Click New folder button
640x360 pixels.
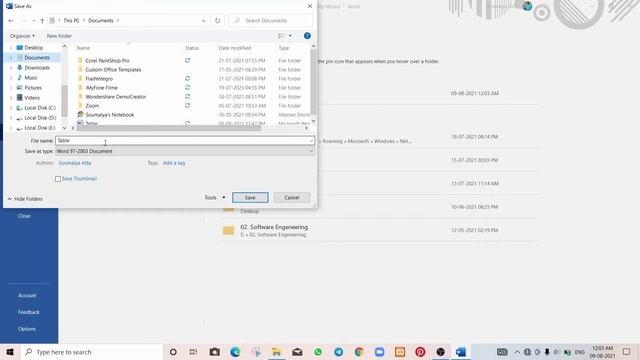(x=59, y=36)
